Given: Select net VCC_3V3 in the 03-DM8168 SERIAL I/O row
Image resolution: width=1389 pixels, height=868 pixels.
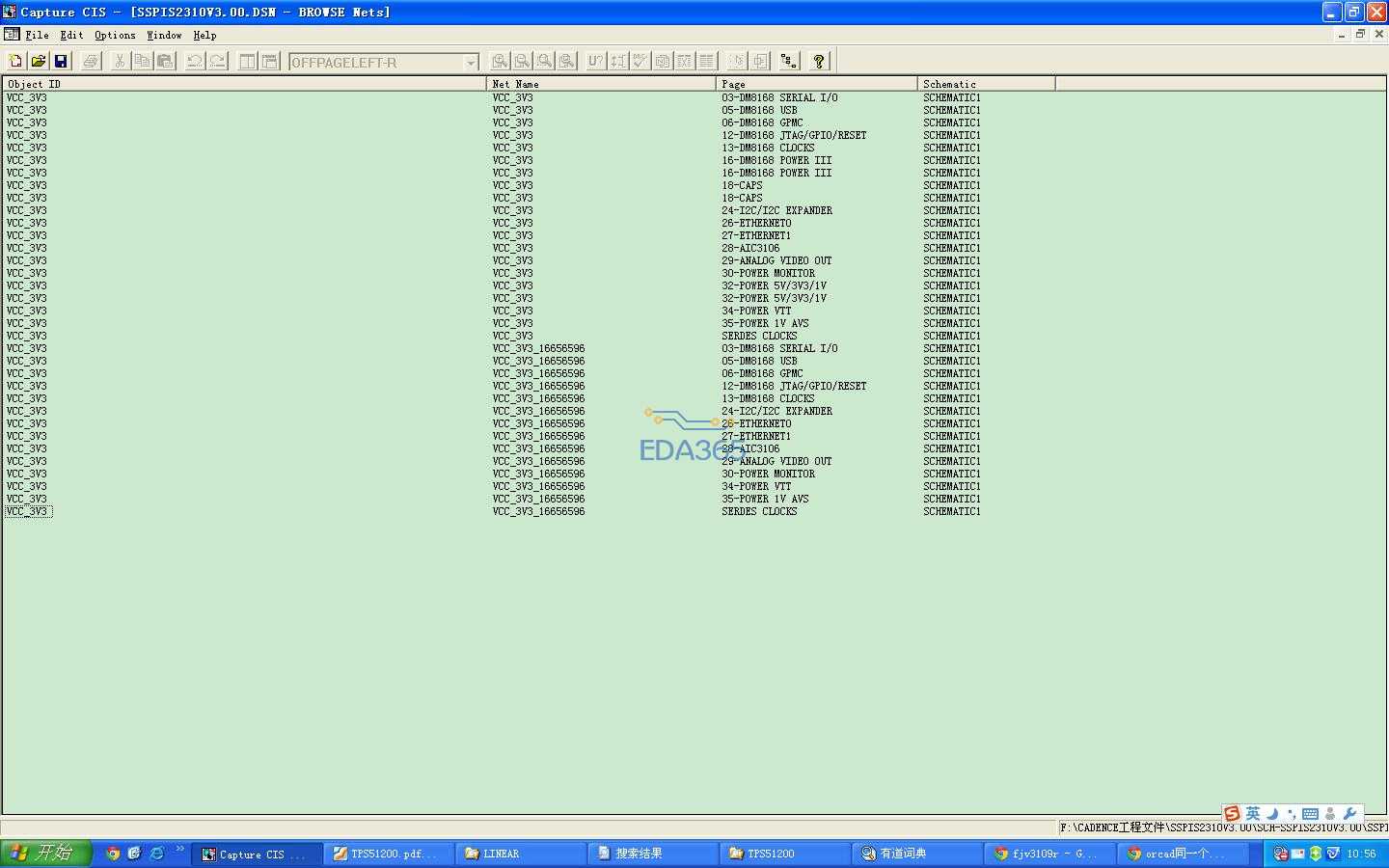Looking at the screenshot, I should tap(512, 97).
